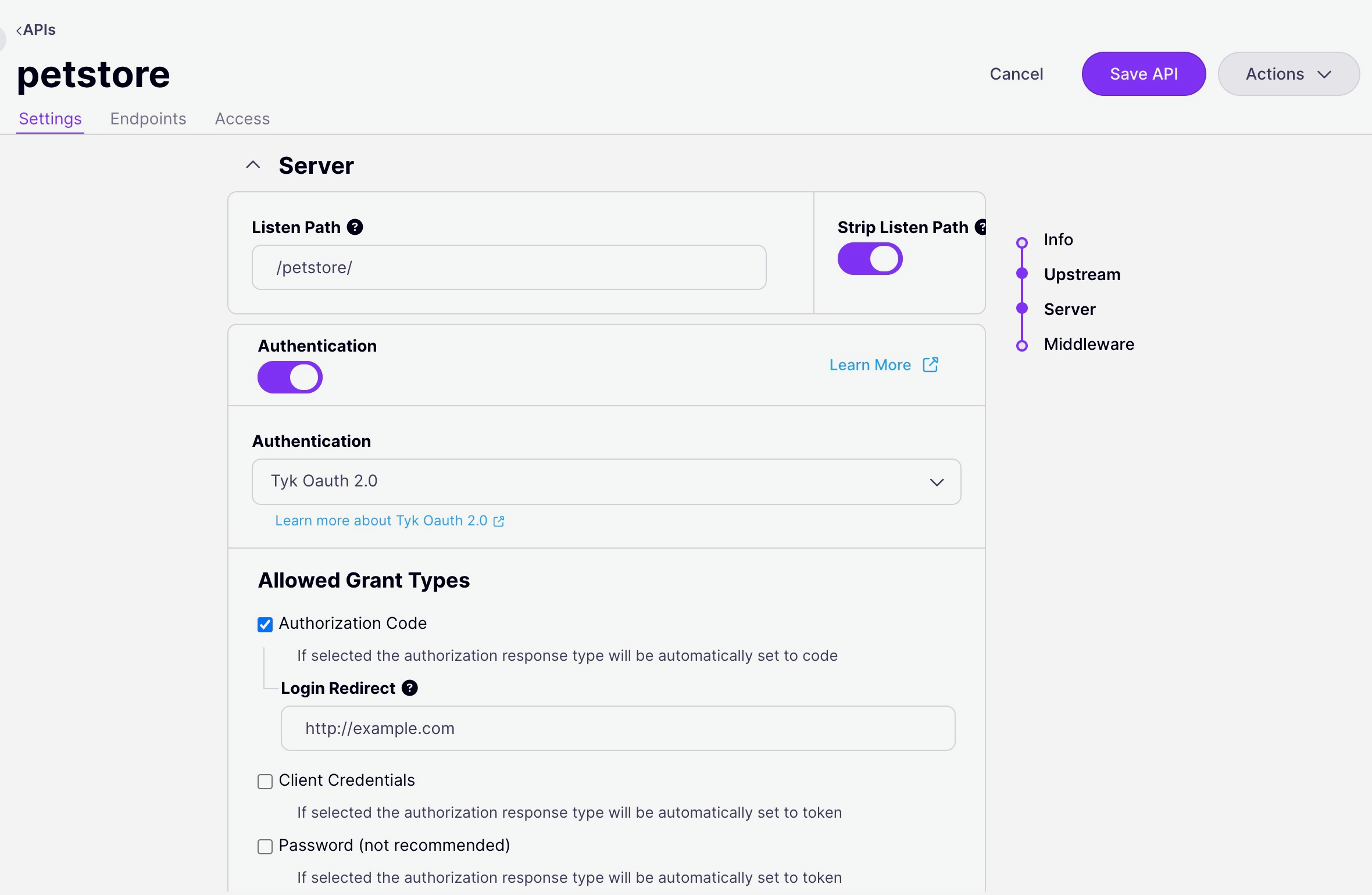Viewport: 1372px width, 895px height.
Task: Uncheck the Authorization Code grant type
Action: (265, 624)
